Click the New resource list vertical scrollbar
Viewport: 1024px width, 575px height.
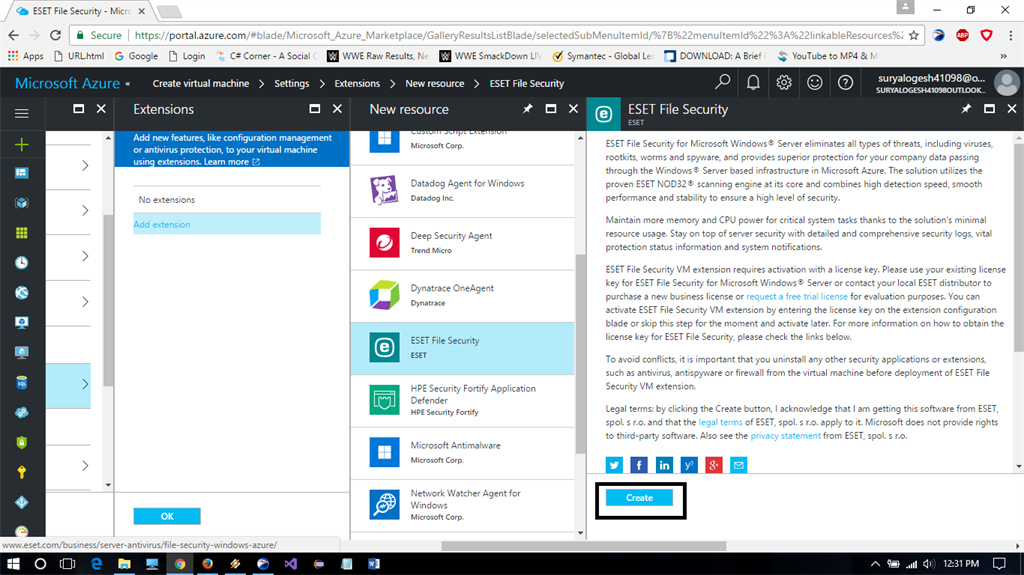(580, 353)
